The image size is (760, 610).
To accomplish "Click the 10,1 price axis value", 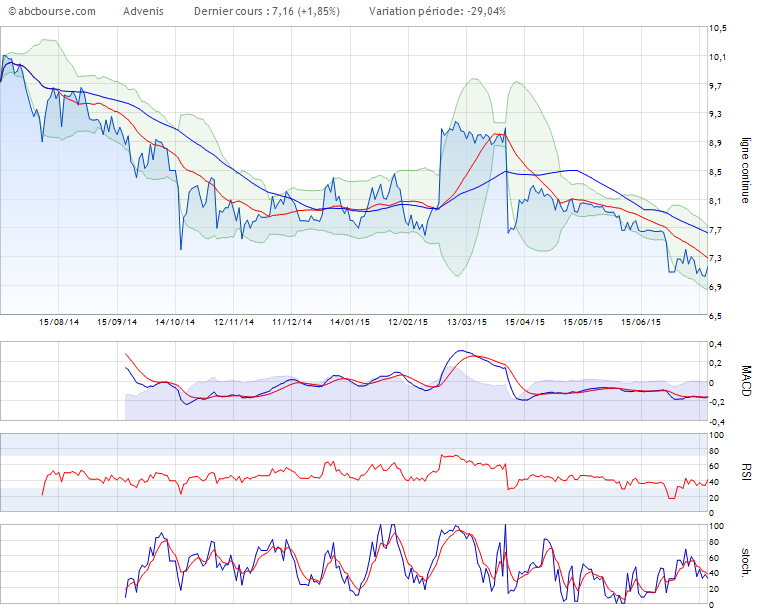I will (718, 57).
